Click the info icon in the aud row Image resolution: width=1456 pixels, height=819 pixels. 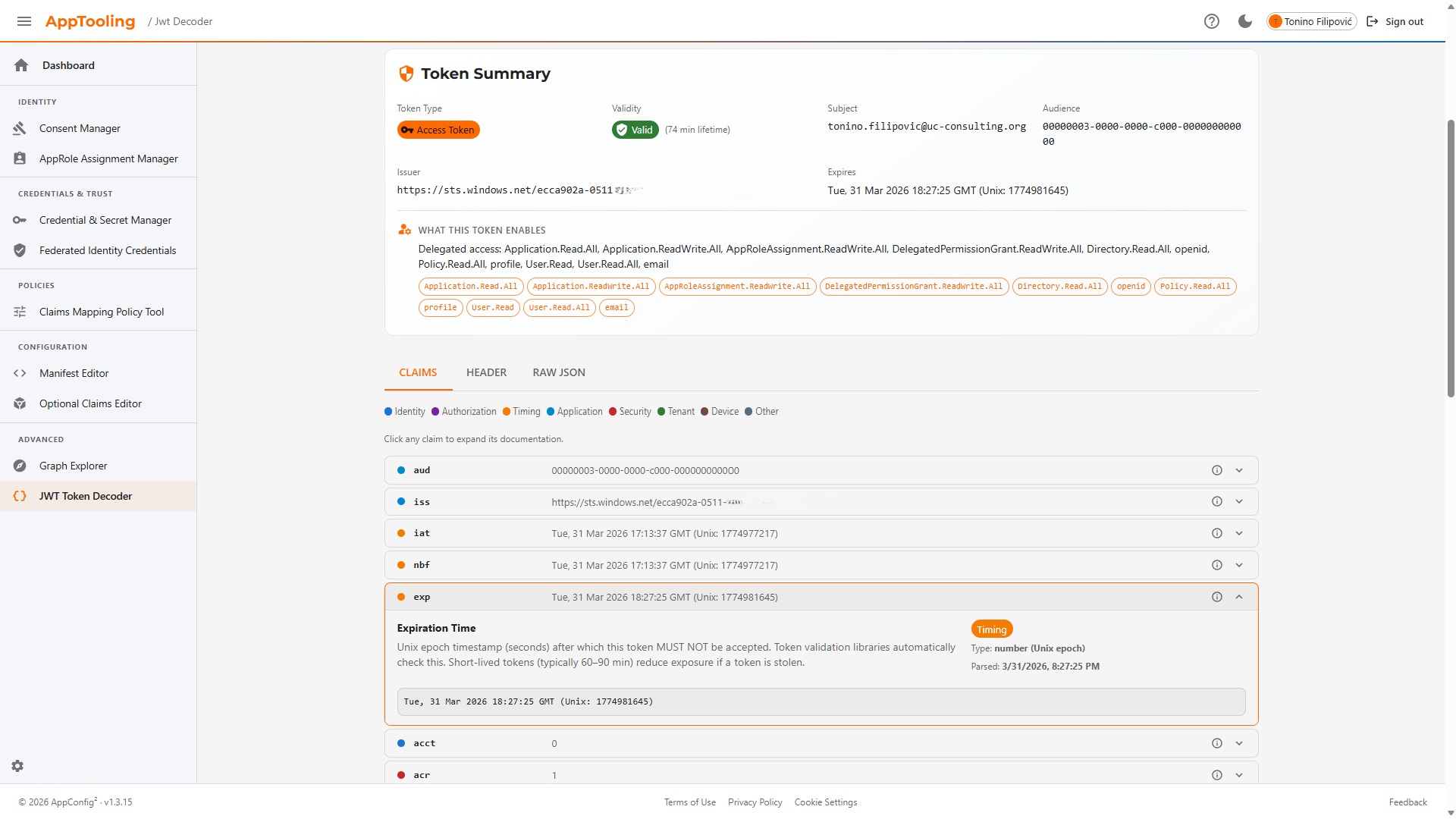tap(1217, 470)
